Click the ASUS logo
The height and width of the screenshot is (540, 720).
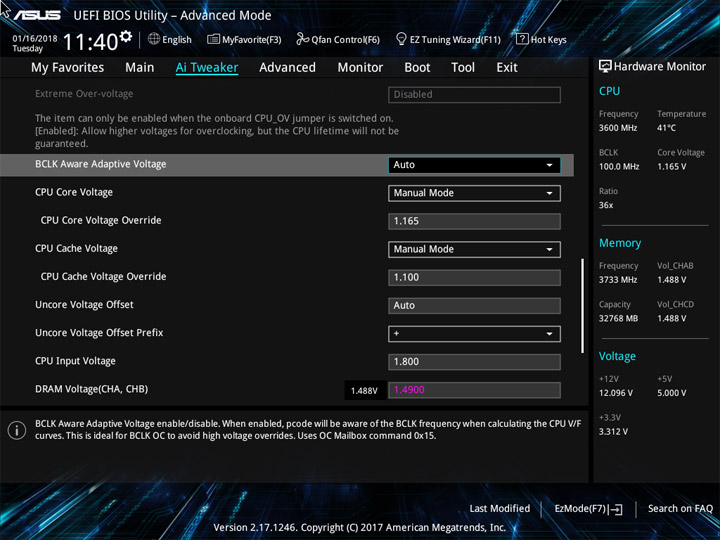37,15
